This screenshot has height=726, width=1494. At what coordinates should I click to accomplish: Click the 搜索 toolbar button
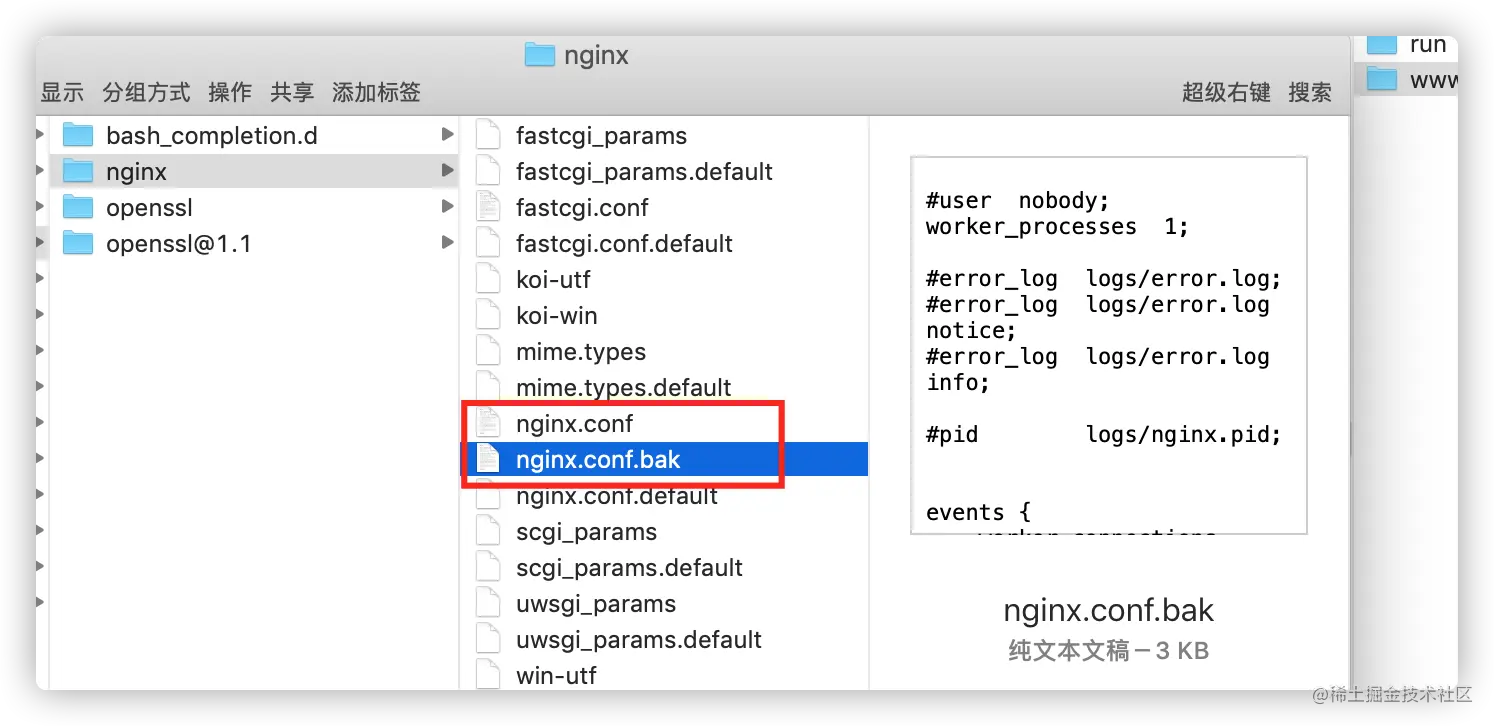point(1310,92)
